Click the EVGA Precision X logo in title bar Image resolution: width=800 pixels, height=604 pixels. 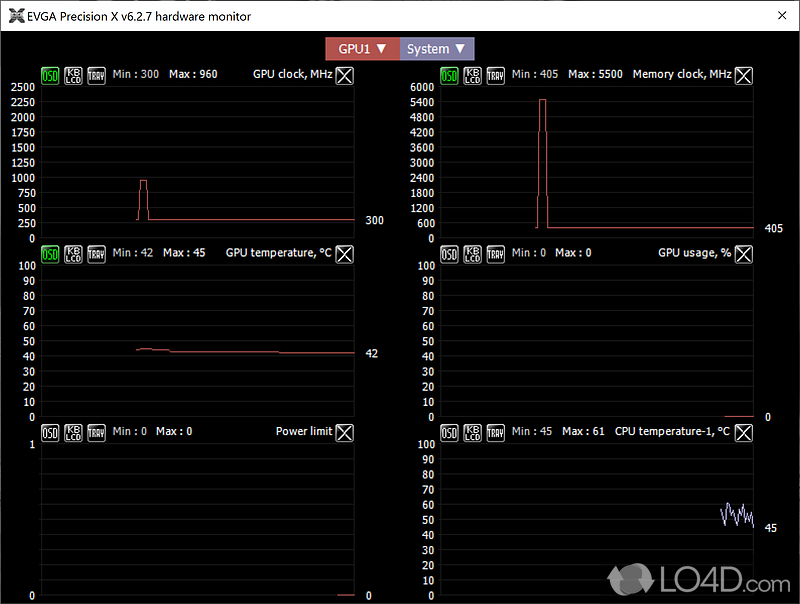17,16
